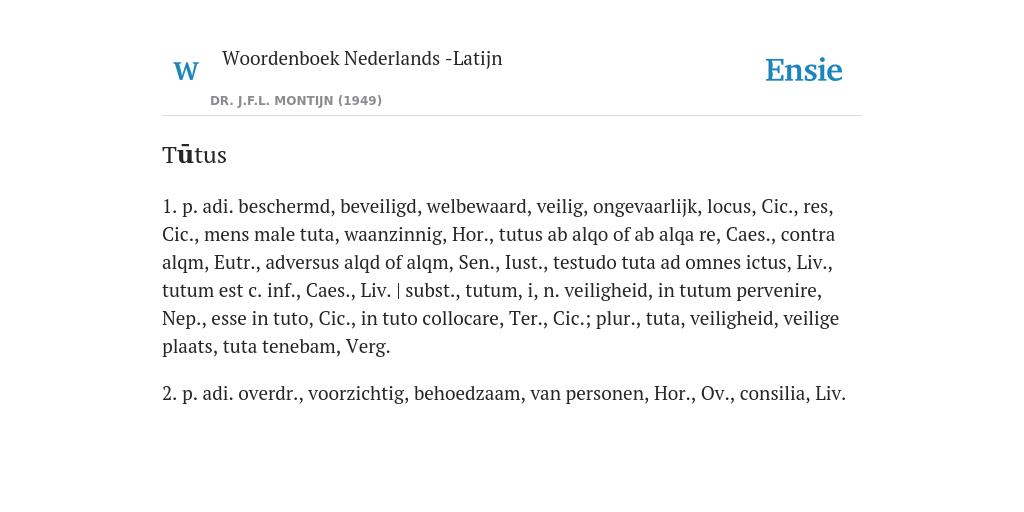This screenshot has height=512, width=1024.
Task: Click the second definition starting with 2. p. adi.
Action: tap(504, 394)
